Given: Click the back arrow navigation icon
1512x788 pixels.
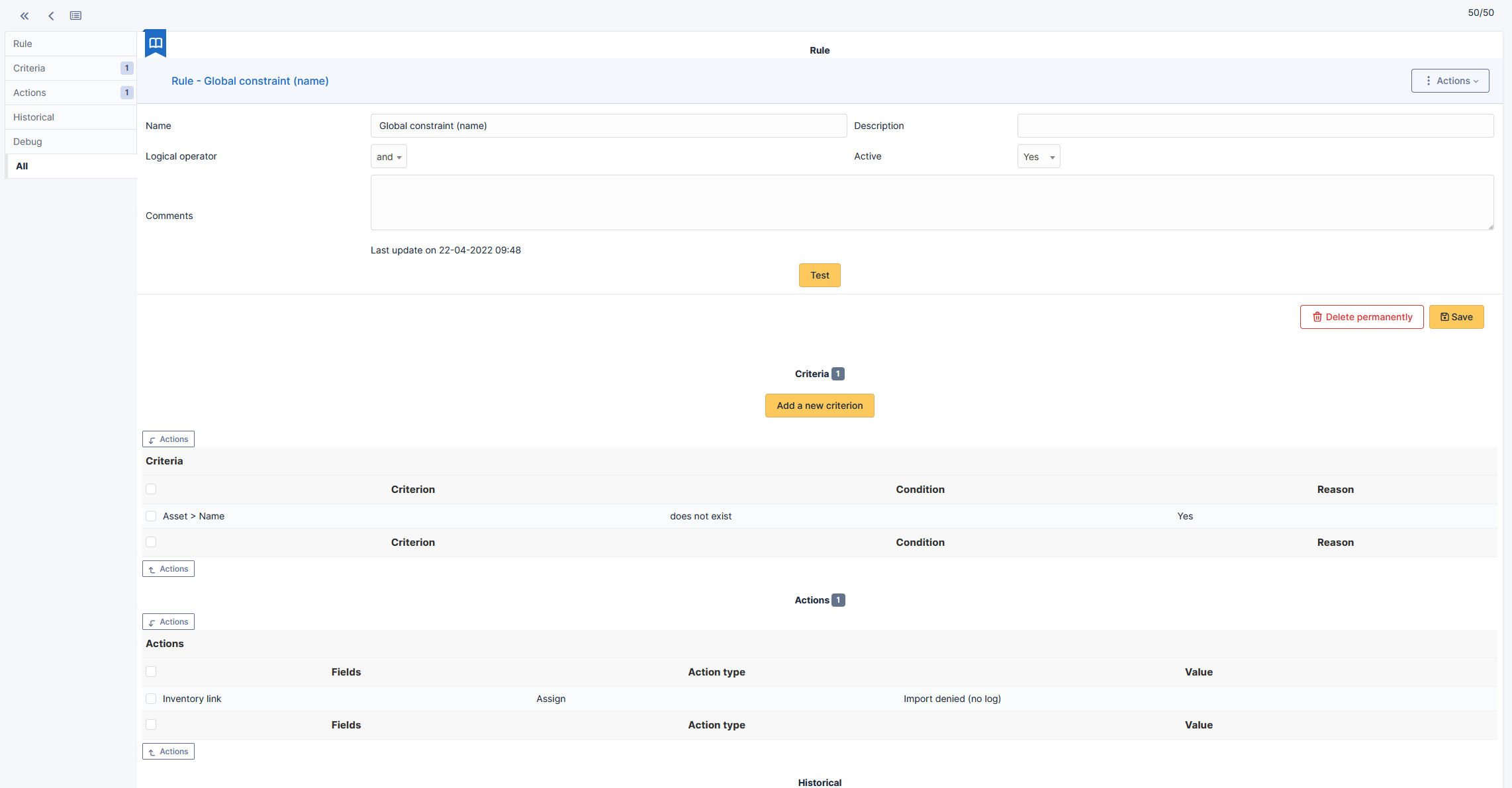Looking at the screenshot, I should [x=51, y=15].
